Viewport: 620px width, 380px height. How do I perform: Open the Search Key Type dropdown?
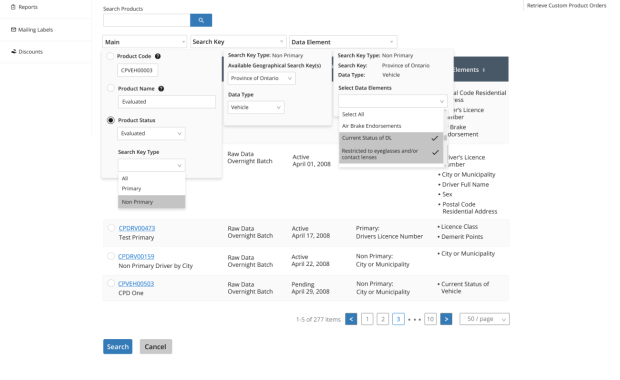tap(151, 165)
